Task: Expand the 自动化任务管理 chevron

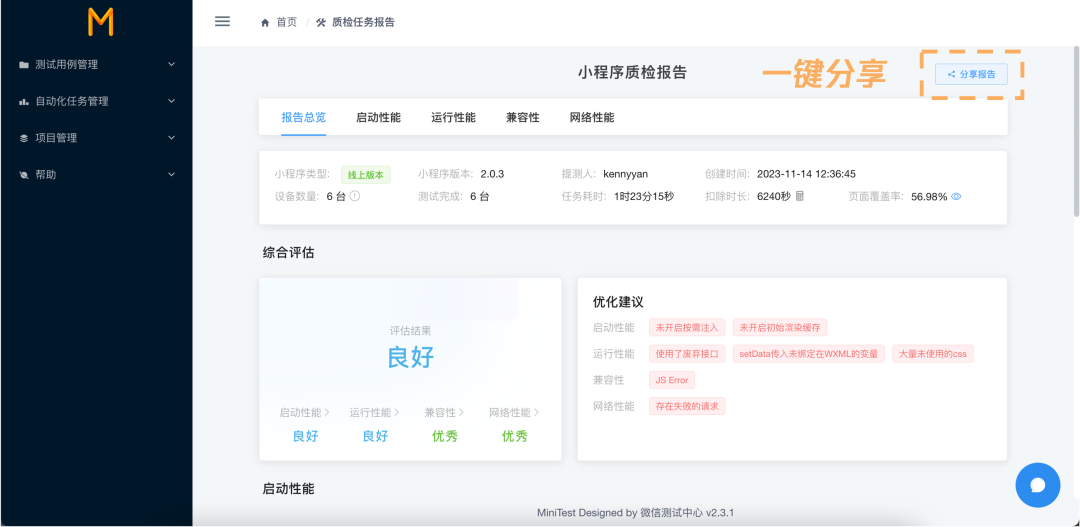Action: [x=172, y=101]
